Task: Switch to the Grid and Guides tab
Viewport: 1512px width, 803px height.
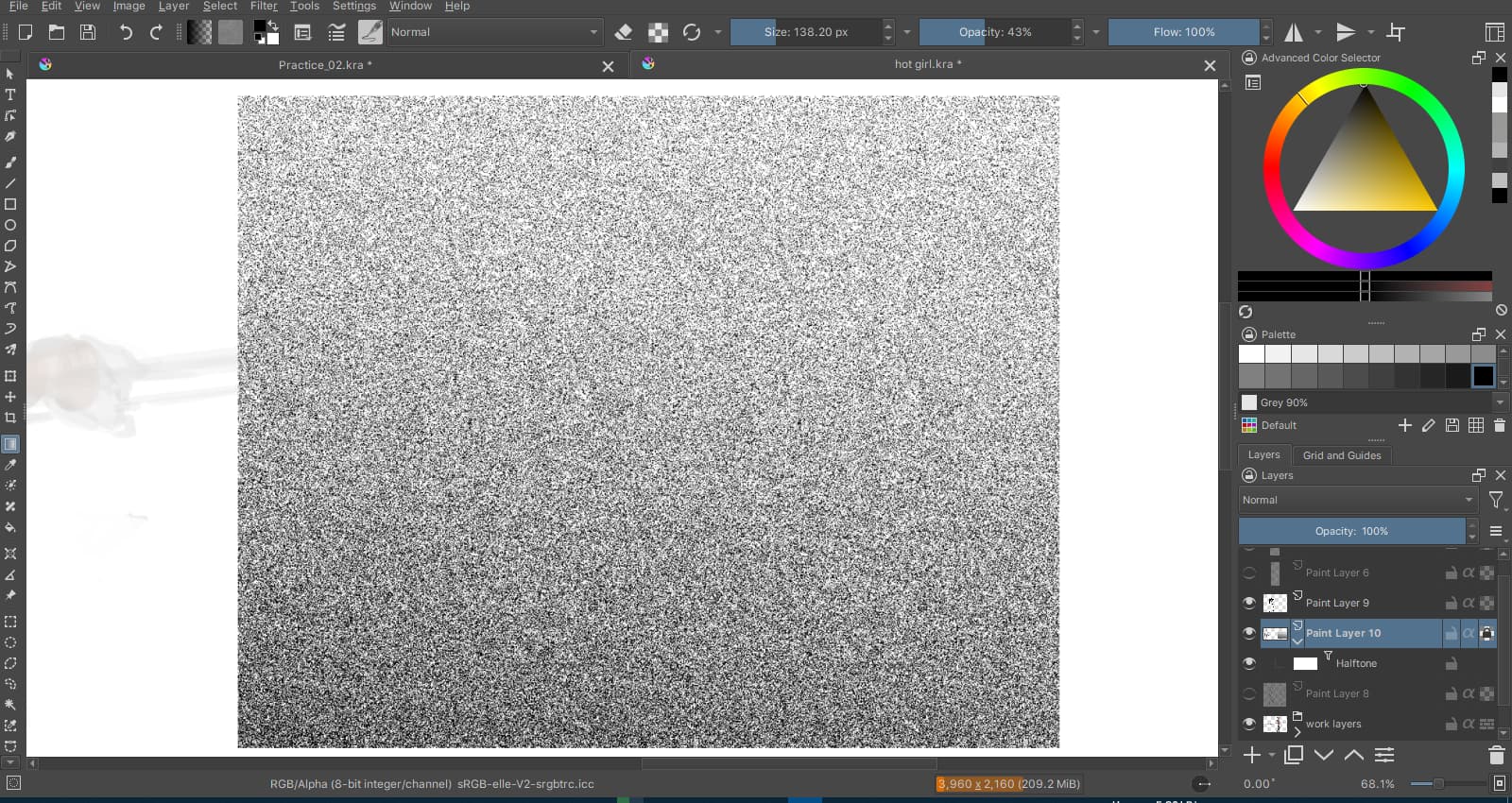Action: tap(1341, 455)
